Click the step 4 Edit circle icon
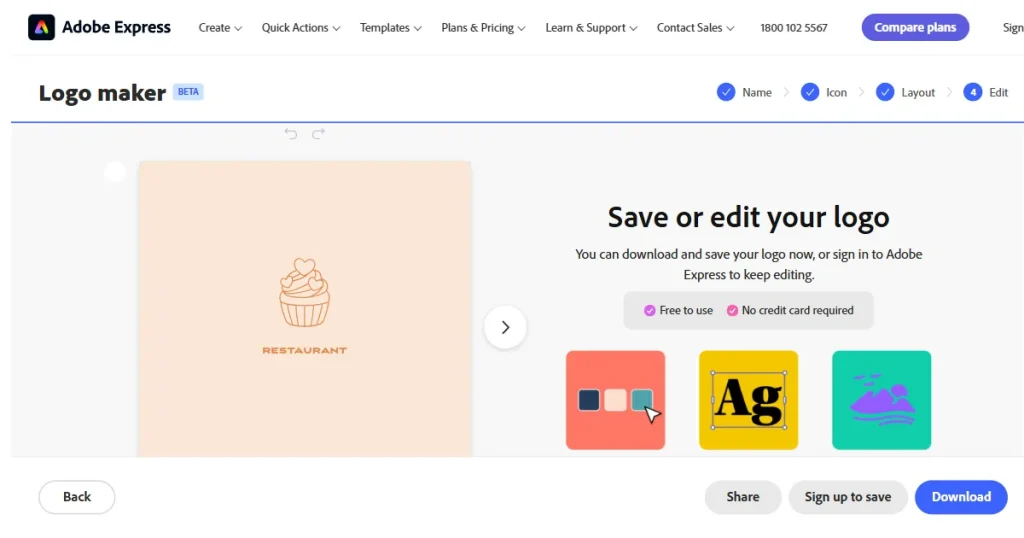 tap(972, 92)
